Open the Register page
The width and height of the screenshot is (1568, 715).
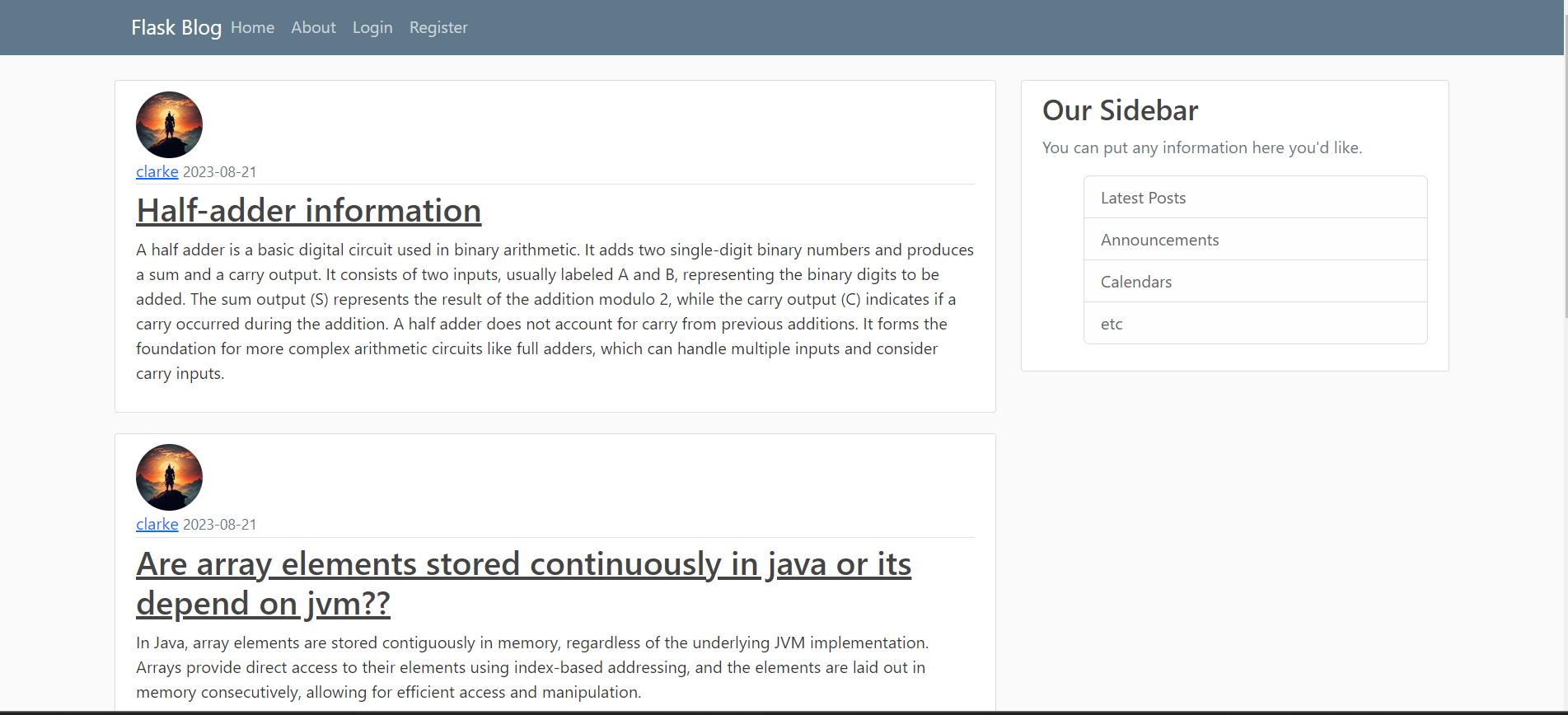pyautogui.click(x=438, y=27)
